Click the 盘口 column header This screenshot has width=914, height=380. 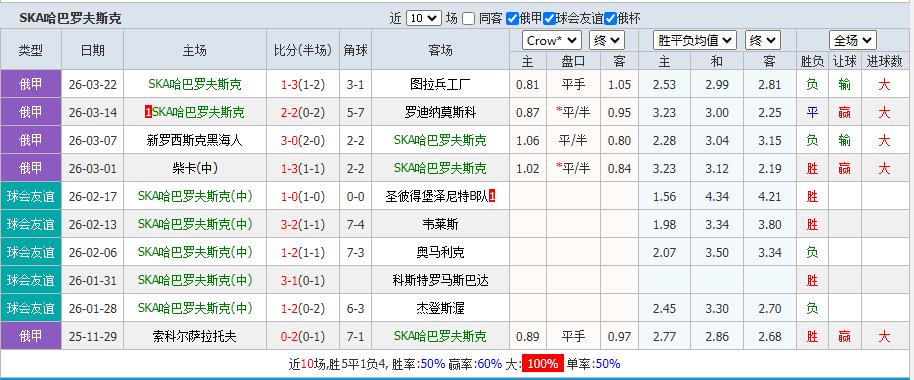pos(573,61)
